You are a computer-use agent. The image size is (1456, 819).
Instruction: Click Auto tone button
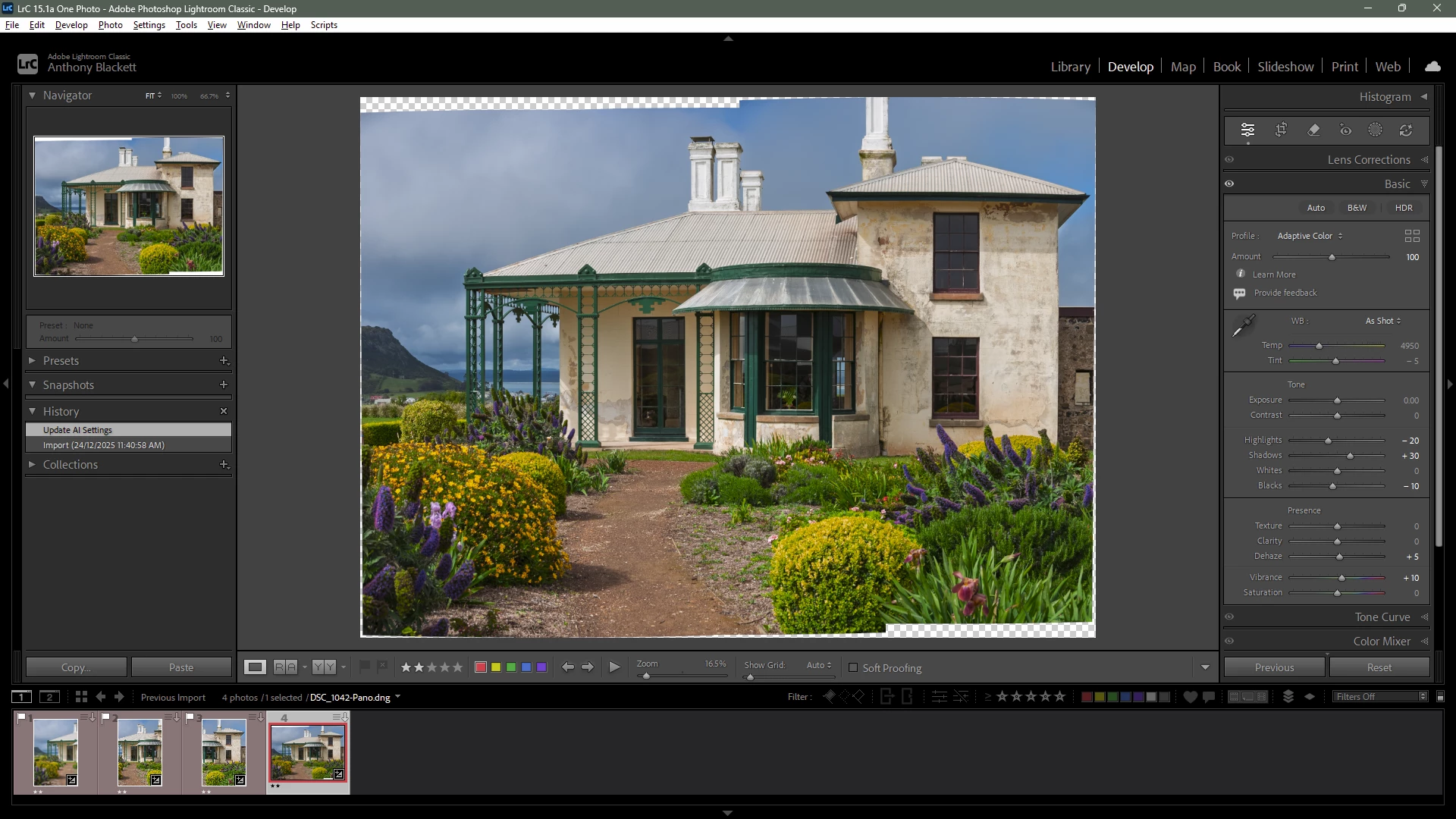click(1316, 208)
